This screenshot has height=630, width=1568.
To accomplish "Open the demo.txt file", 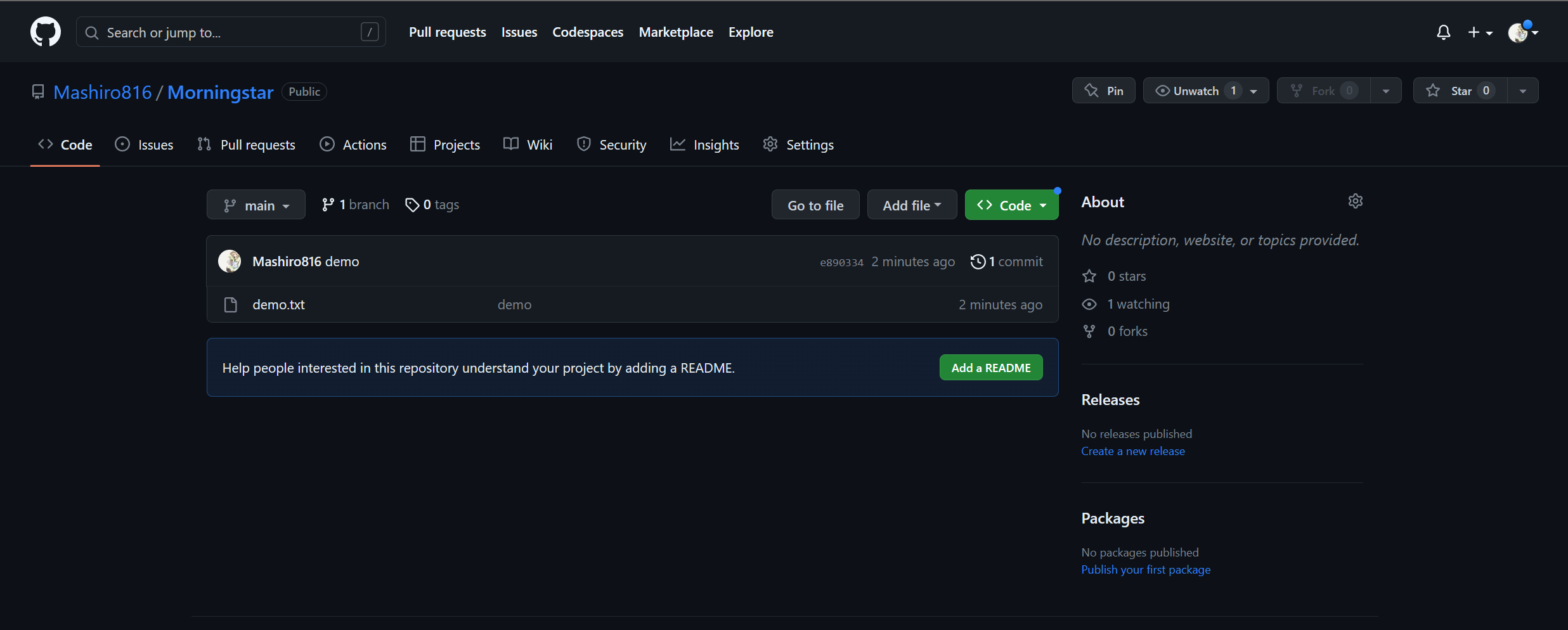I will click(279, 305).
